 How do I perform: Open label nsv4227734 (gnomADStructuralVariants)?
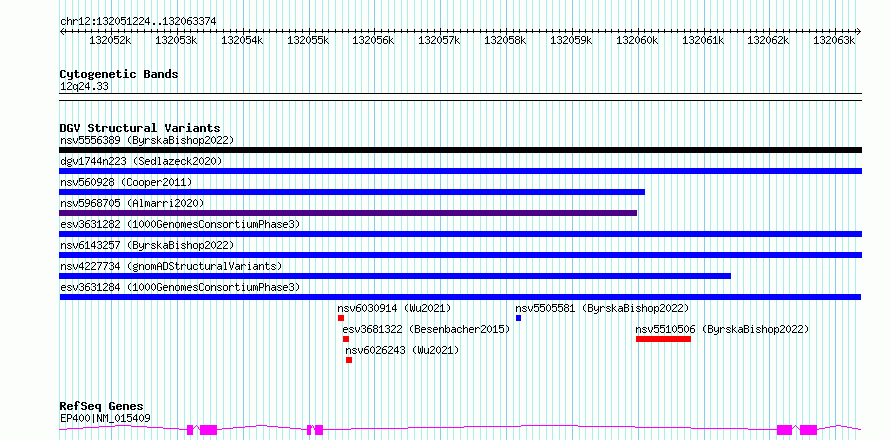click(x=171, y=266)
